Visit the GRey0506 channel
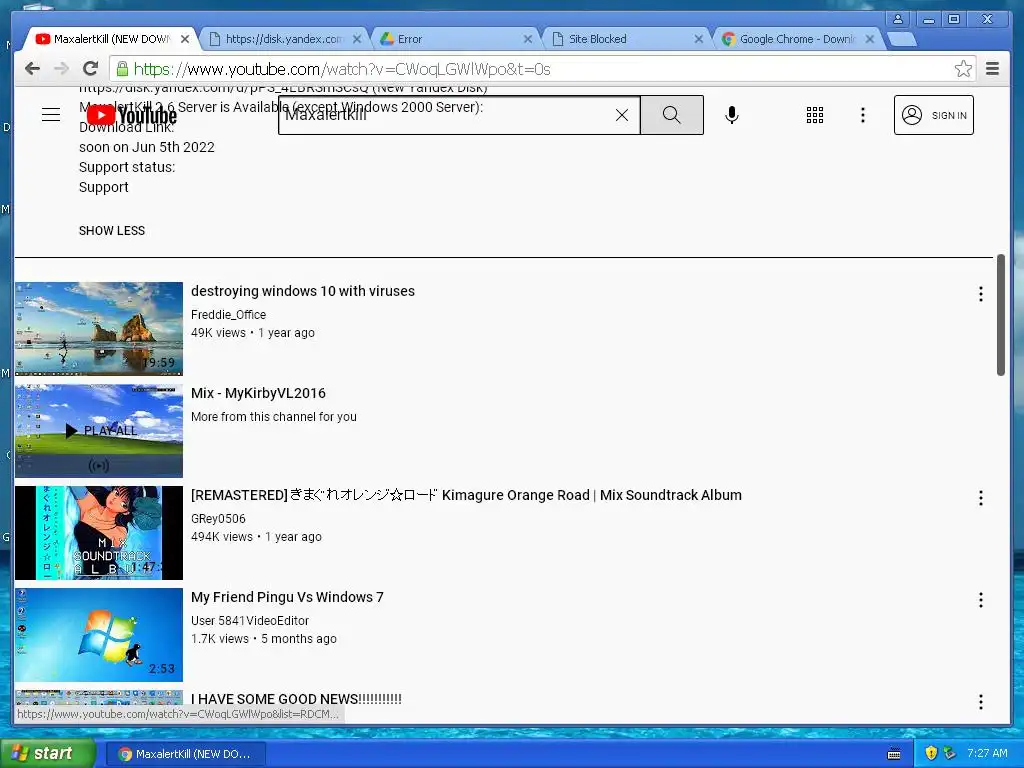 point(218,519)
